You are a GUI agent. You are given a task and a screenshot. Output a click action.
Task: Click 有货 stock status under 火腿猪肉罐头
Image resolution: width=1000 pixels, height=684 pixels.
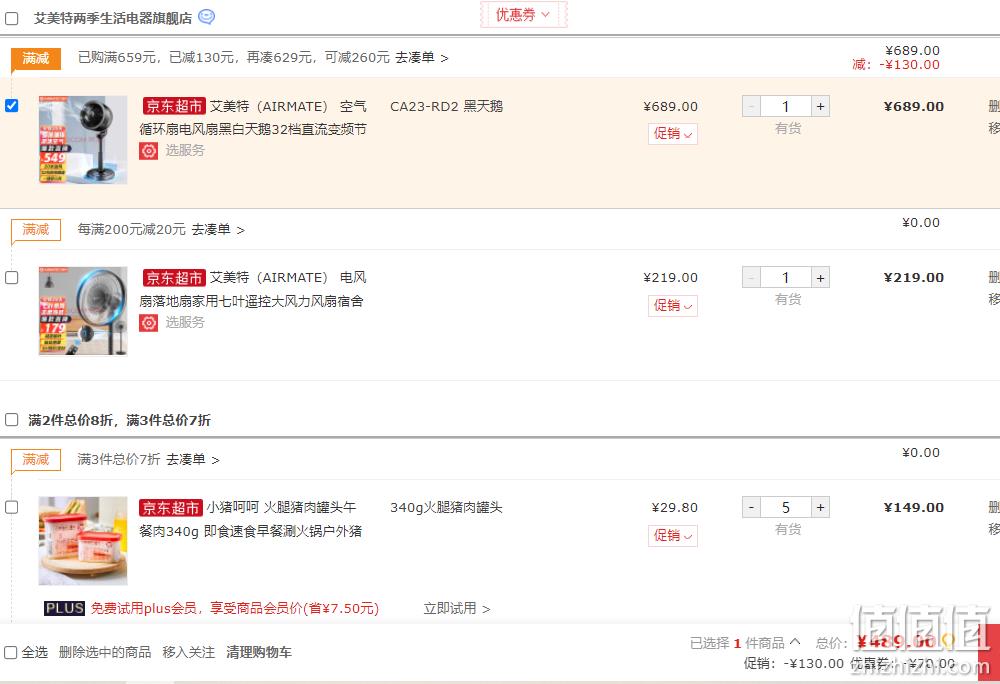point(788,529)
